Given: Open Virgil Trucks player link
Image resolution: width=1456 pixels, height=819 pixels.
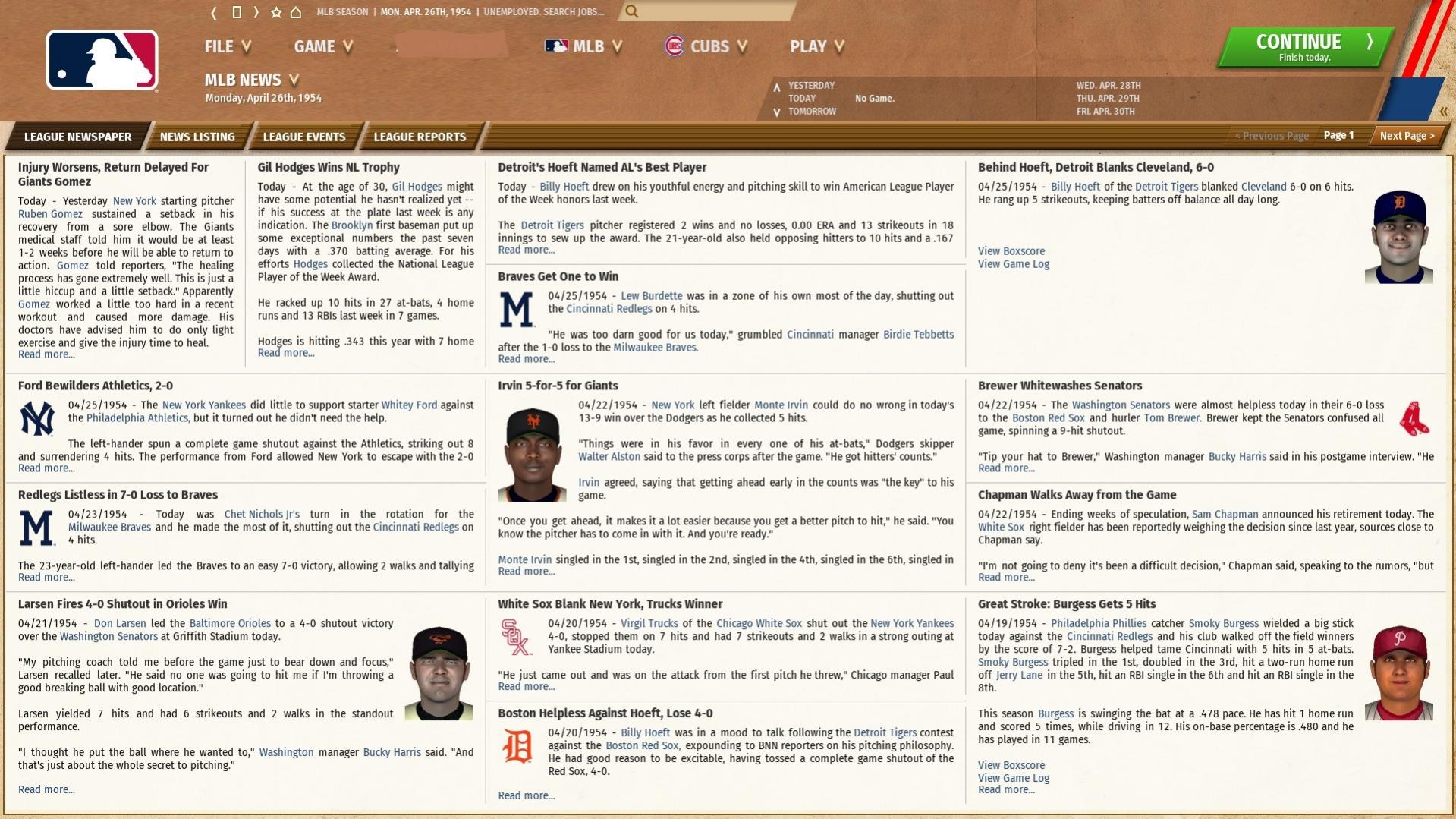Looking at the screenshot, I should 649,624.
